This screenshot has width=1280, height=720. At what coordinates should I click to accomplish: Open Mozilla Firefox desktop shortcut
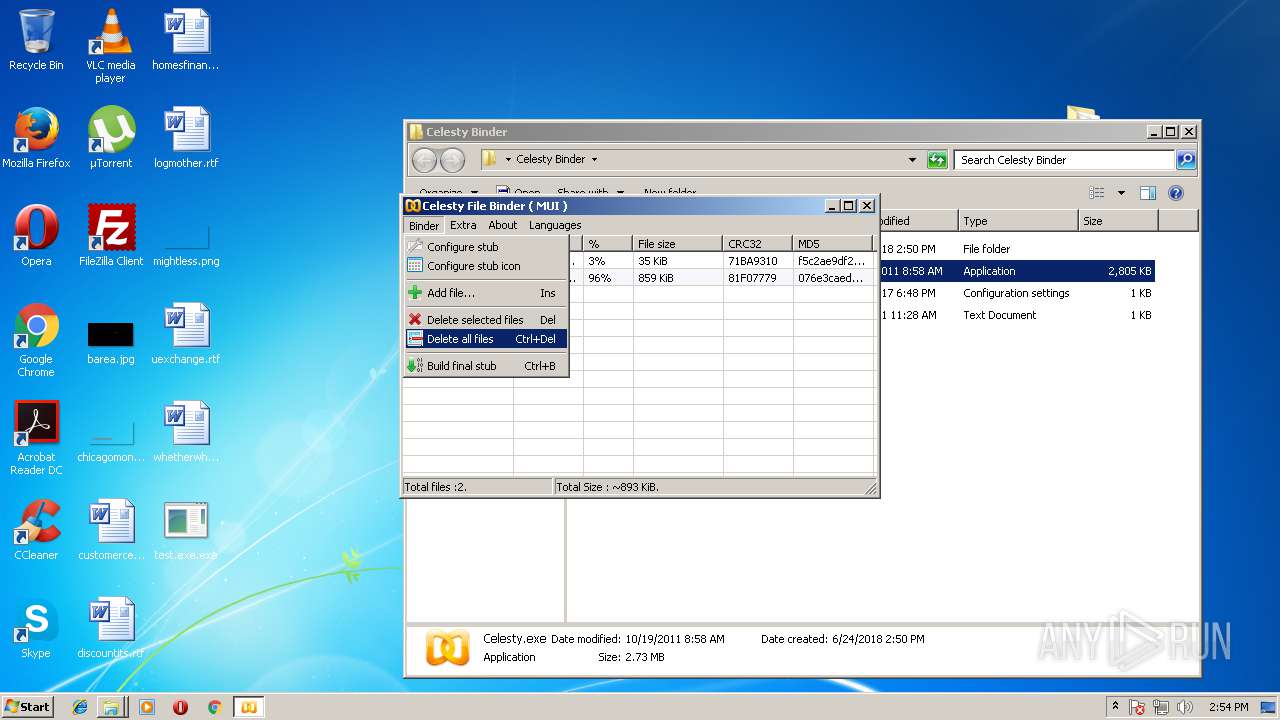coord(36,138)
